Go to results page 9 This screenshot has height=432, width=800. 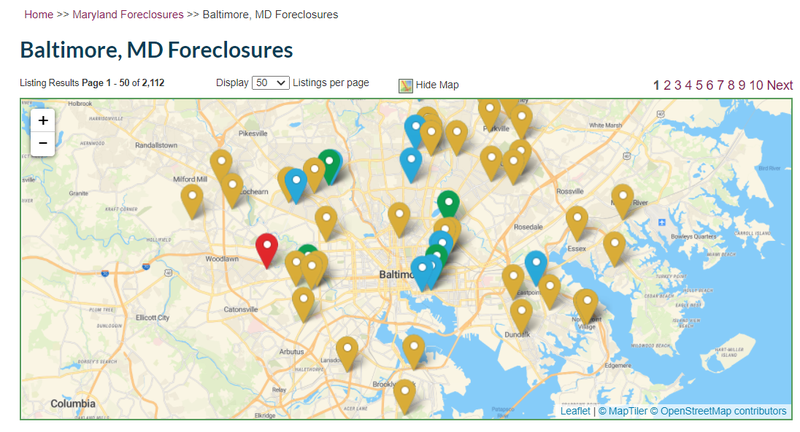tap(742, 85)
